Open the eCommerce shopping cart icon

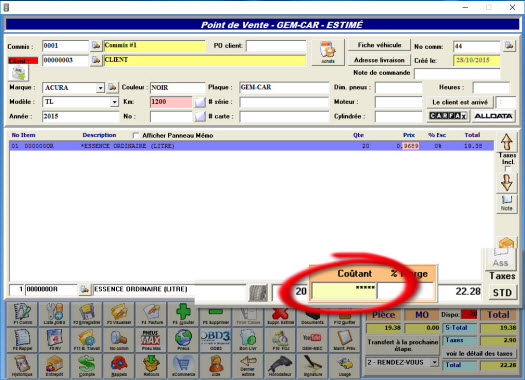pyautogui.click(x=183, y=365)
